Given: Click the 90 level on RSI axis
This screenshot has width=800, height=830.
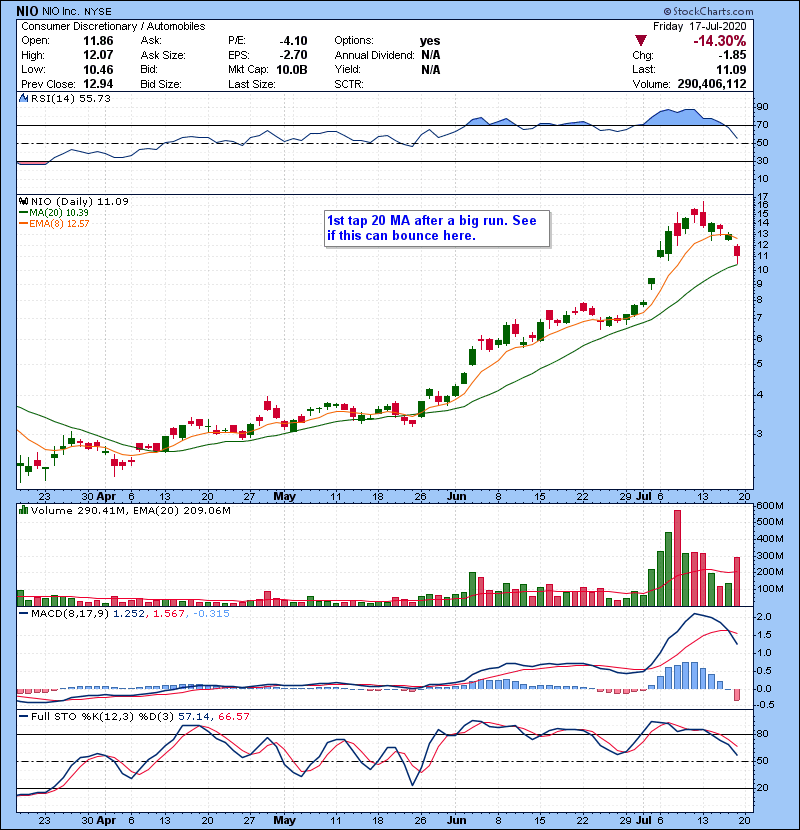Looking at the screenshot, I should click(x=762, y=106).
